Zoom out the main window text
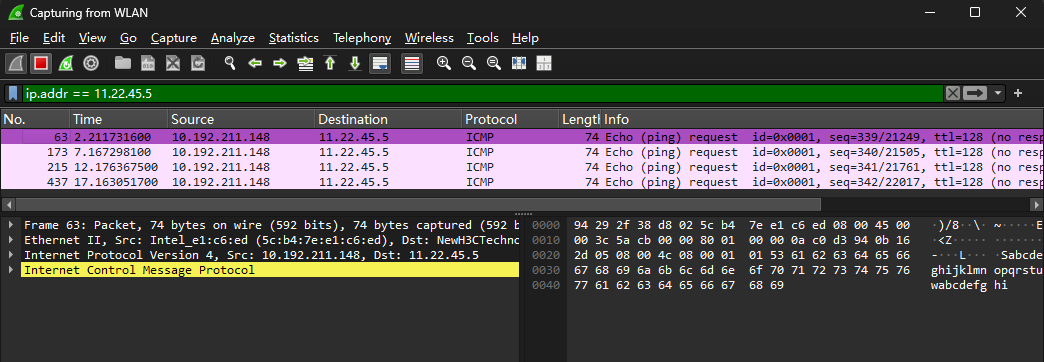The height and width of the screenshot is (362, 1044). click(469, 63)
